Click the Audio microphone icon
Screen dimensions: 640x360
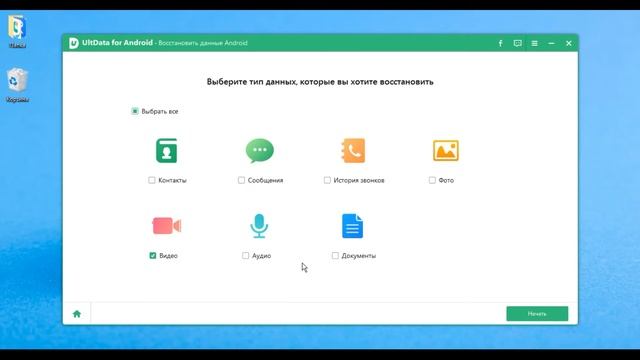pyautogui.click(x=259, y=226)
